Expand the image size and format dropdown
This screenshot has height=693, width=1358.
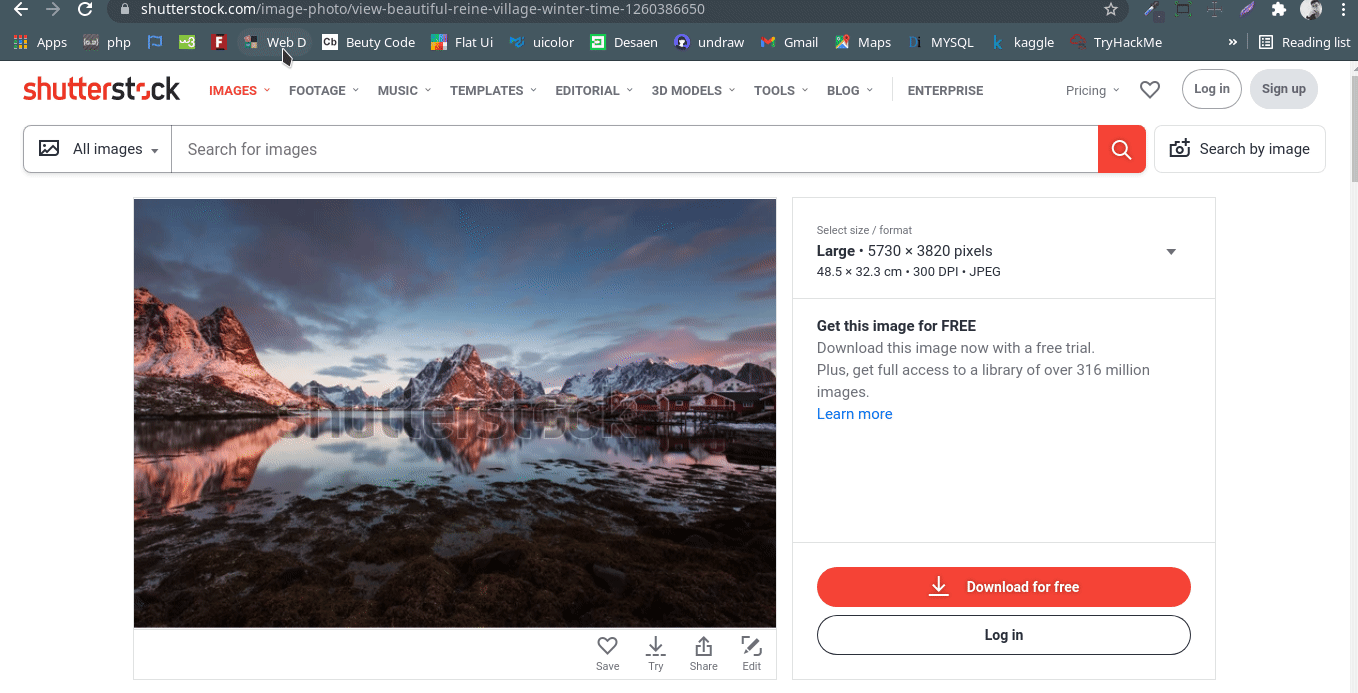tap(1170, 251)
